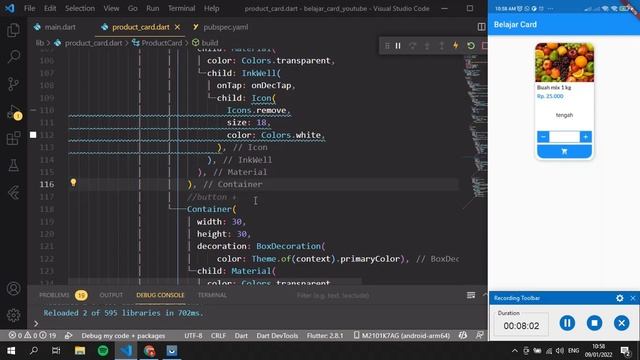Open the Go menu
This screenshot has width=640, height=360.
[x=132, y=8]
